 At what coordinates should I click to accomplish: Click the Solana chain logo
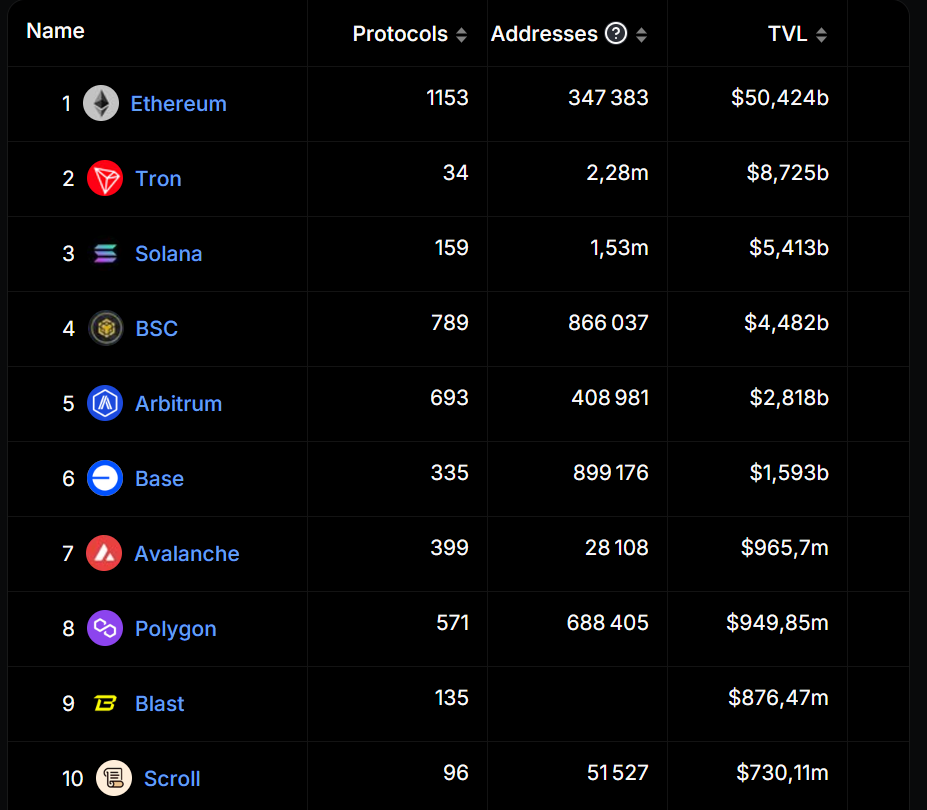tap(106, 253)
